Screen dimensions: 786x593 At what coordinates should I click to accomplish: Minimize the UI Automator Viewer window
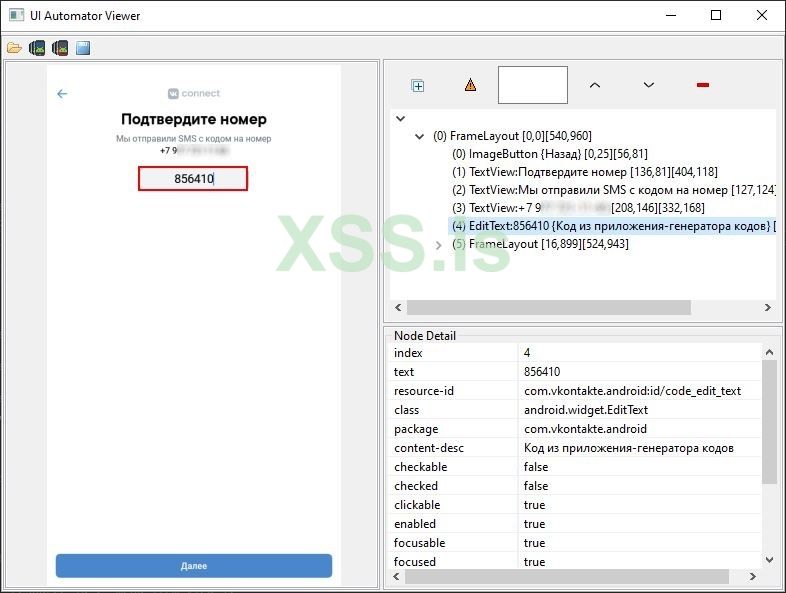(671, 15)
